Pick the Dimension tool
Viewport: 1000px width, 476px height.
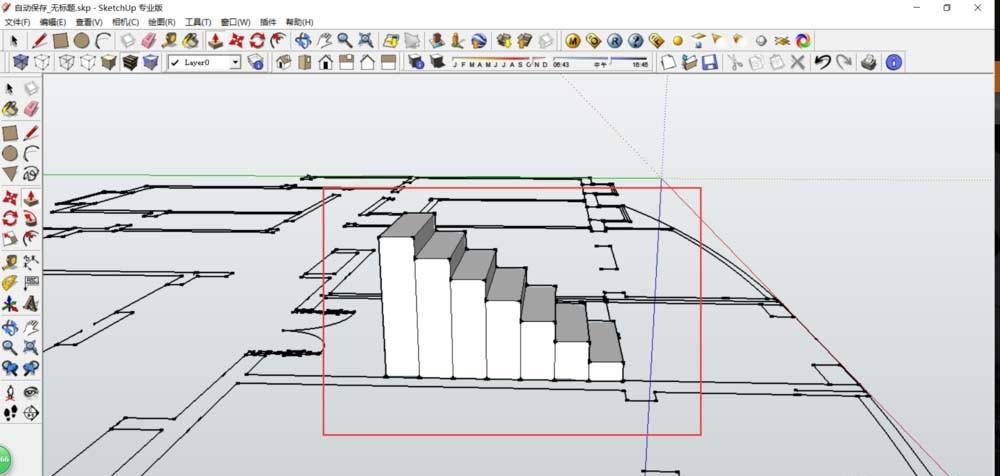click(x=31, y=262)
